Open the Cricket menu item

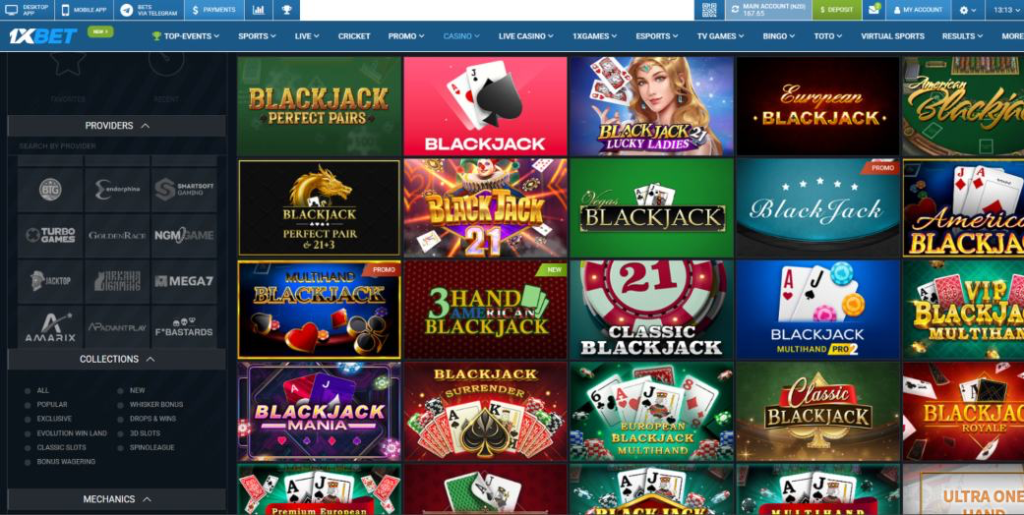[x=354, y=36]
